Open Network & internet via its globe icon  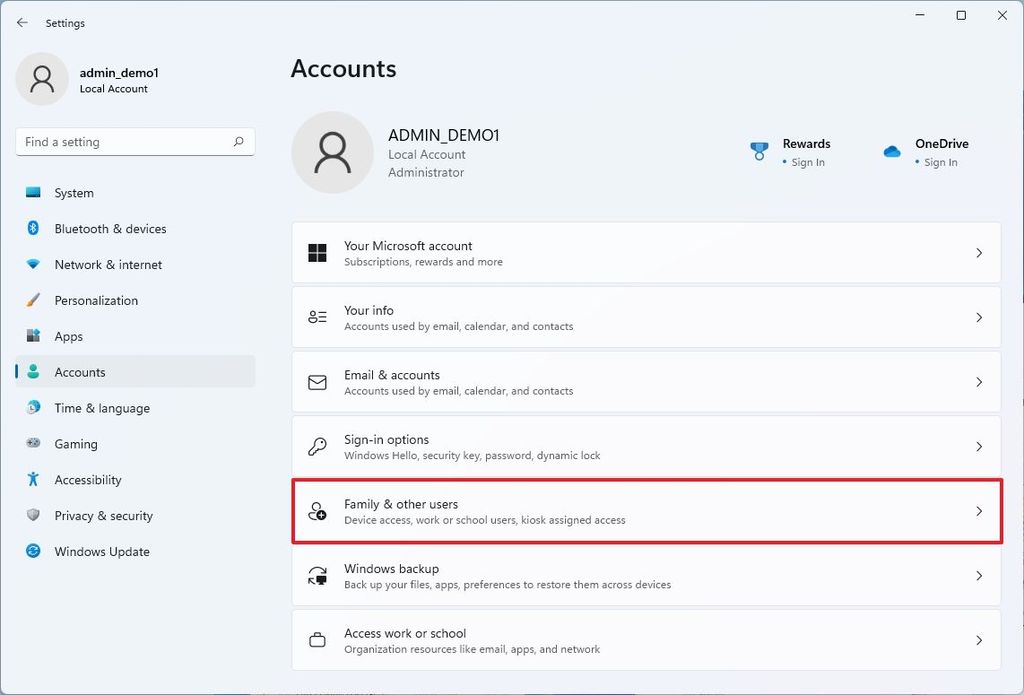click(x=32, y=265)
